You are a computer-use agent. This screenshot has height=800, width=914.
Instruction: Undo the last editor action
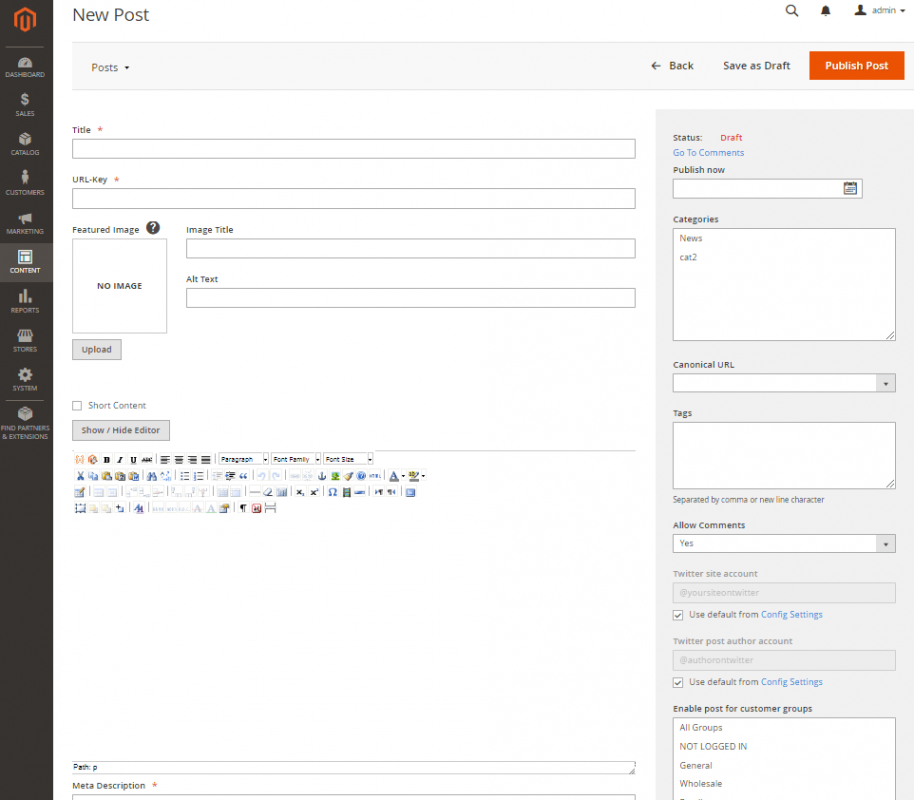[x=264, y=476]
